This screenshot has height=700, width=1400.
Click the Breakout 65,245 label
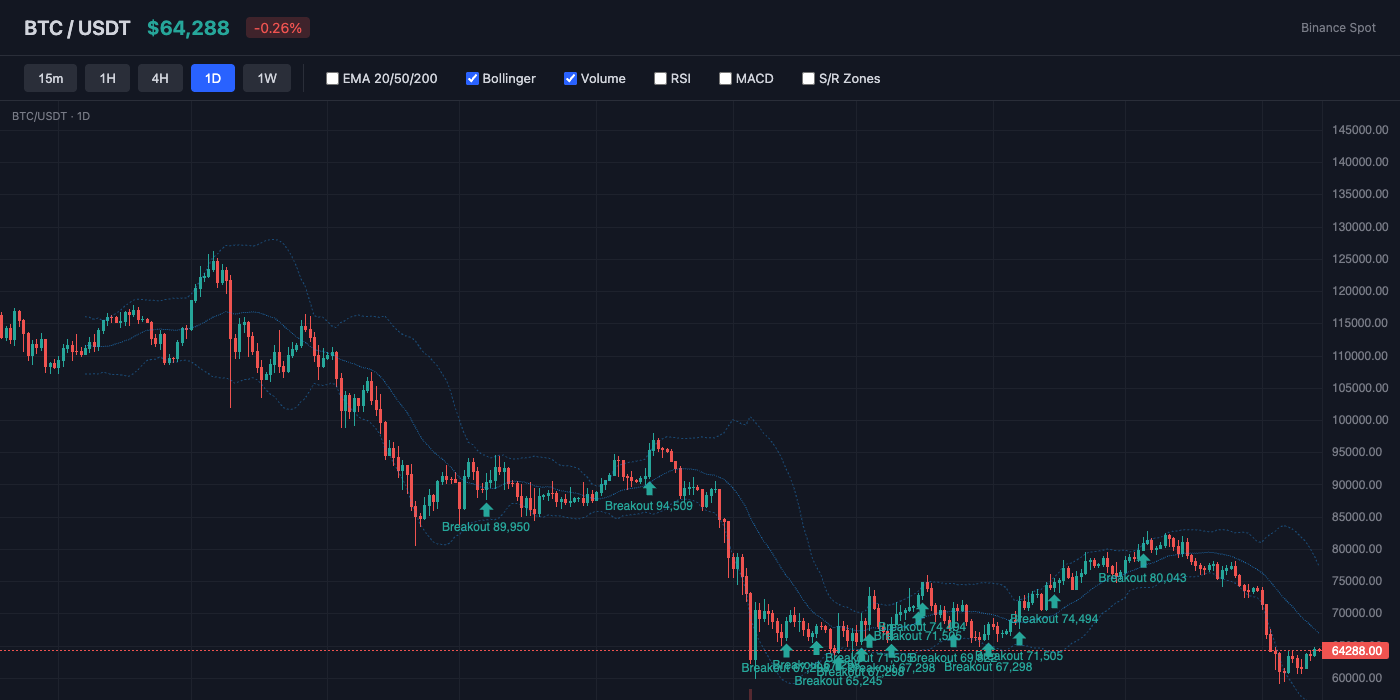838,681
